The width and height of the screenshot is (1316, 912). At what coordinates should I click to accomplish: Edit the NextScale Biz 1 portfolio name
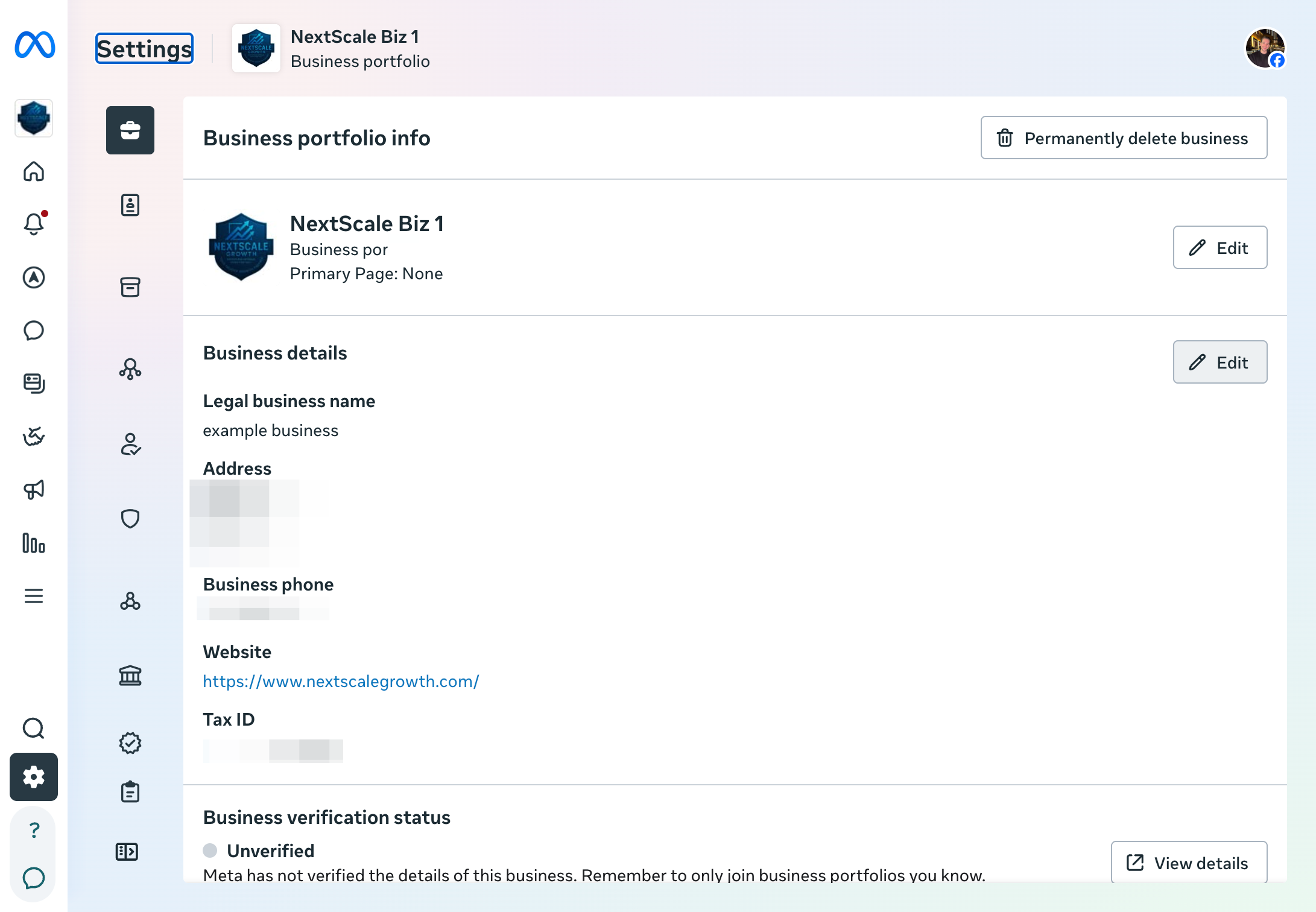pyautogui.click(x=1220, y=247)
